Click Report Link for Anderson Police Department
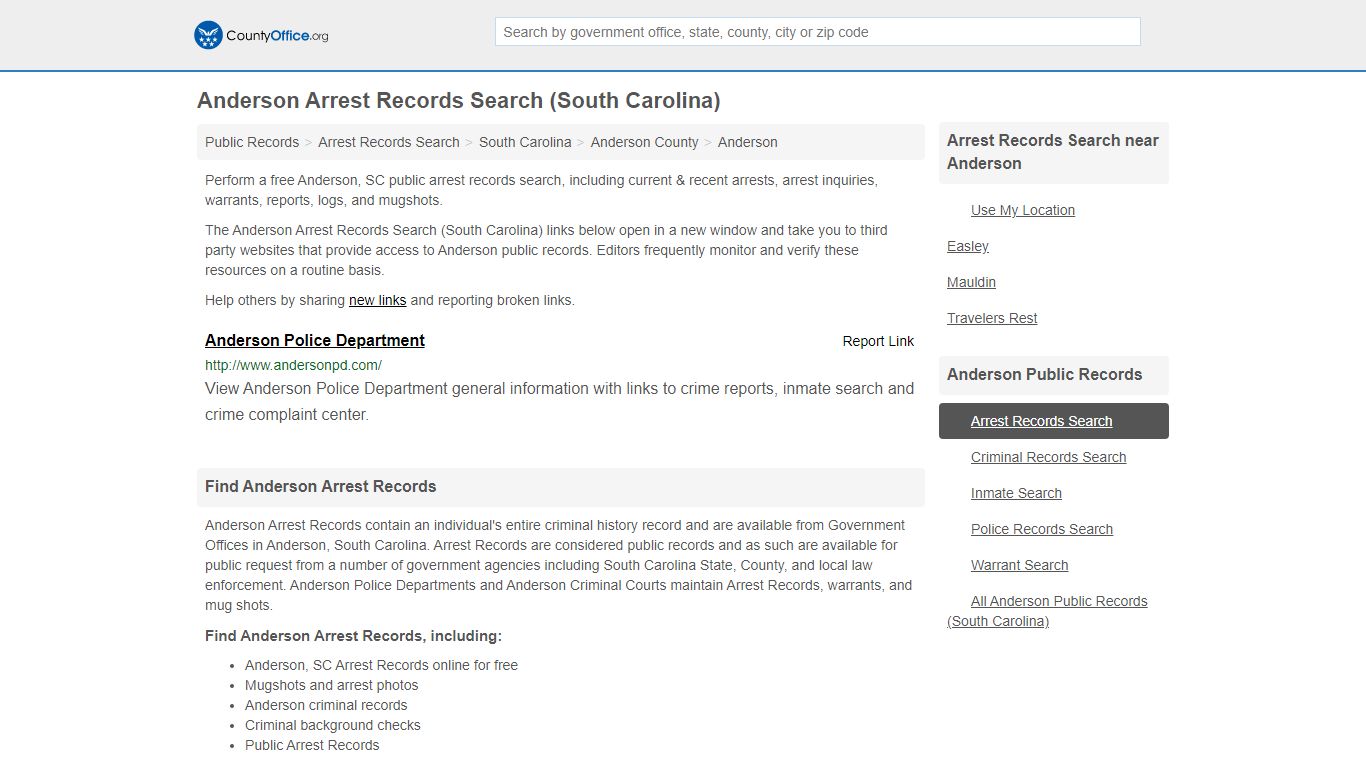The width and height of the screenshot is (1366, 768). tap(878, 341)
